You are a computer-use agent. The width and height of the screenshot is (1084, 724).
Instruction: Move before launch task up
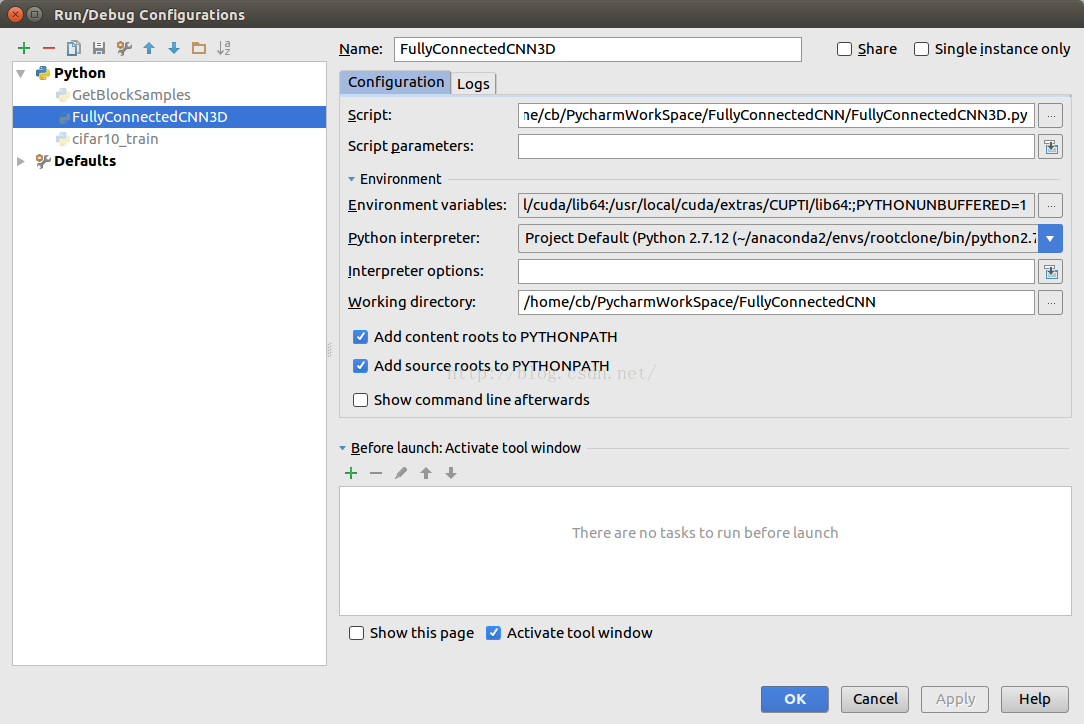tap(426, 473)
